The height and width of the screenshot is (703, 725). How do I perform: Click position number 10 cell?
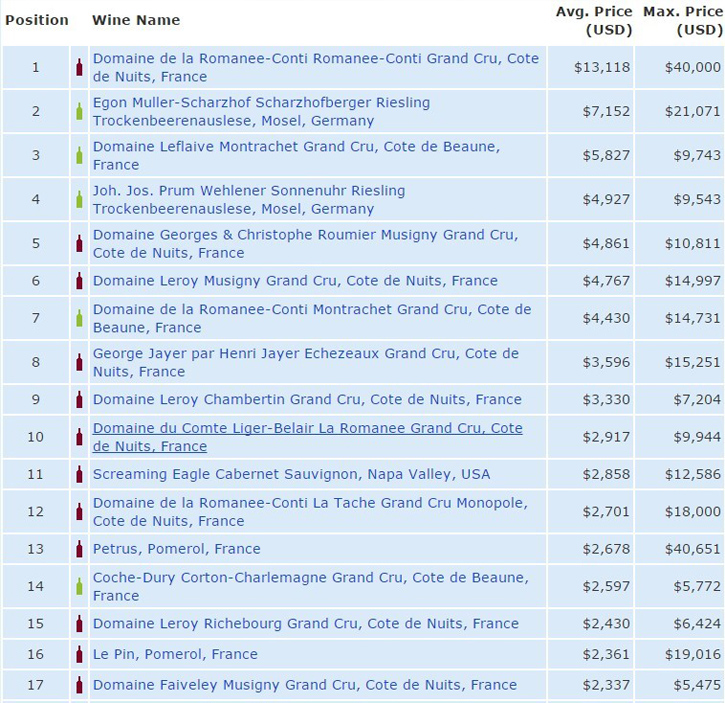tap(36, 437)
